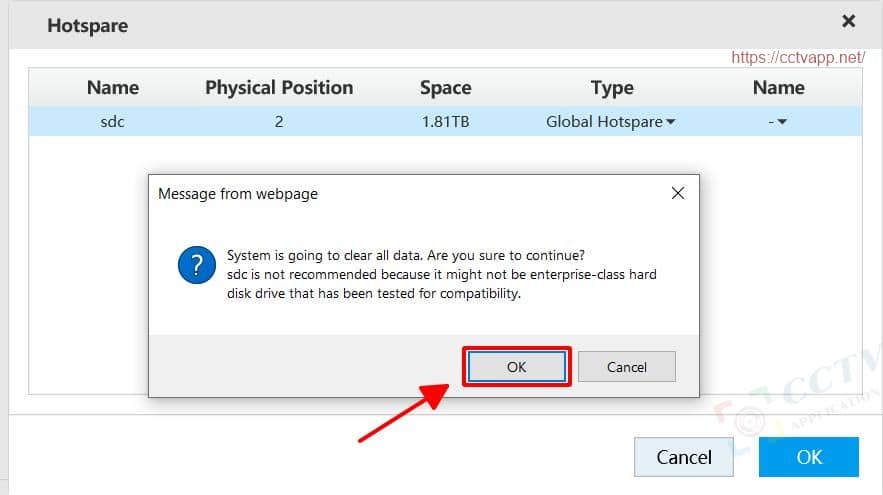Screen dimensions: 883x495
Task: Click the Hotspare dialog title
Action: pos(88,25)
